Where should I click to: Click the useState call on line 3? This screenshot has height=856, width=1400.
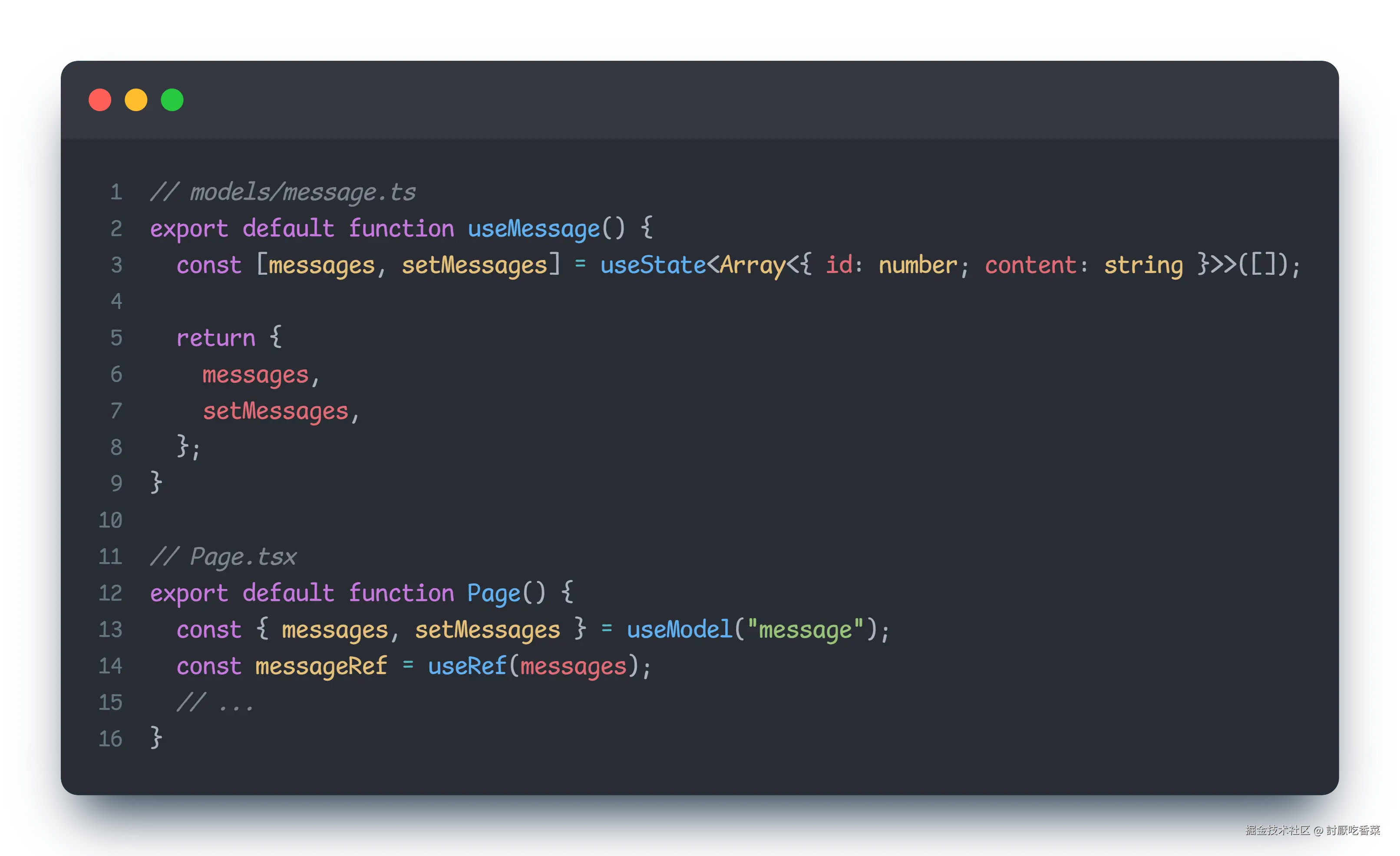653,265
